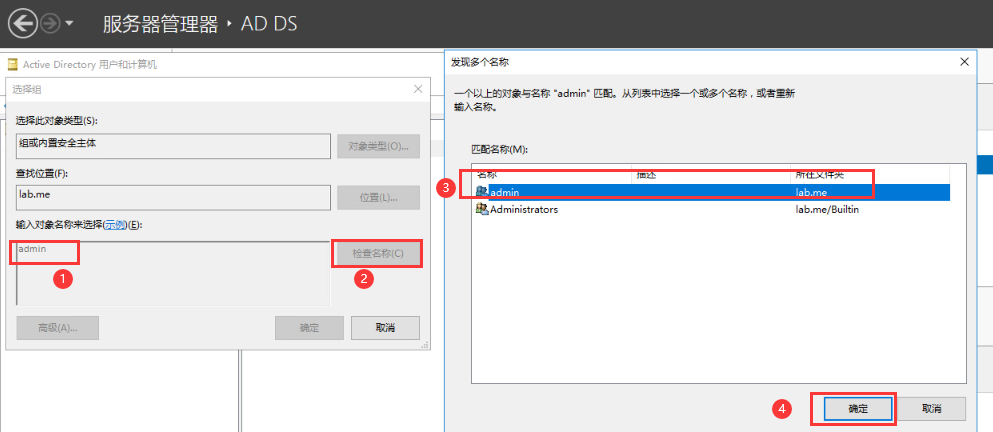Click the Check Names (检查名称) button
This screenshot has width=993, height=432.
coord(377,253)
